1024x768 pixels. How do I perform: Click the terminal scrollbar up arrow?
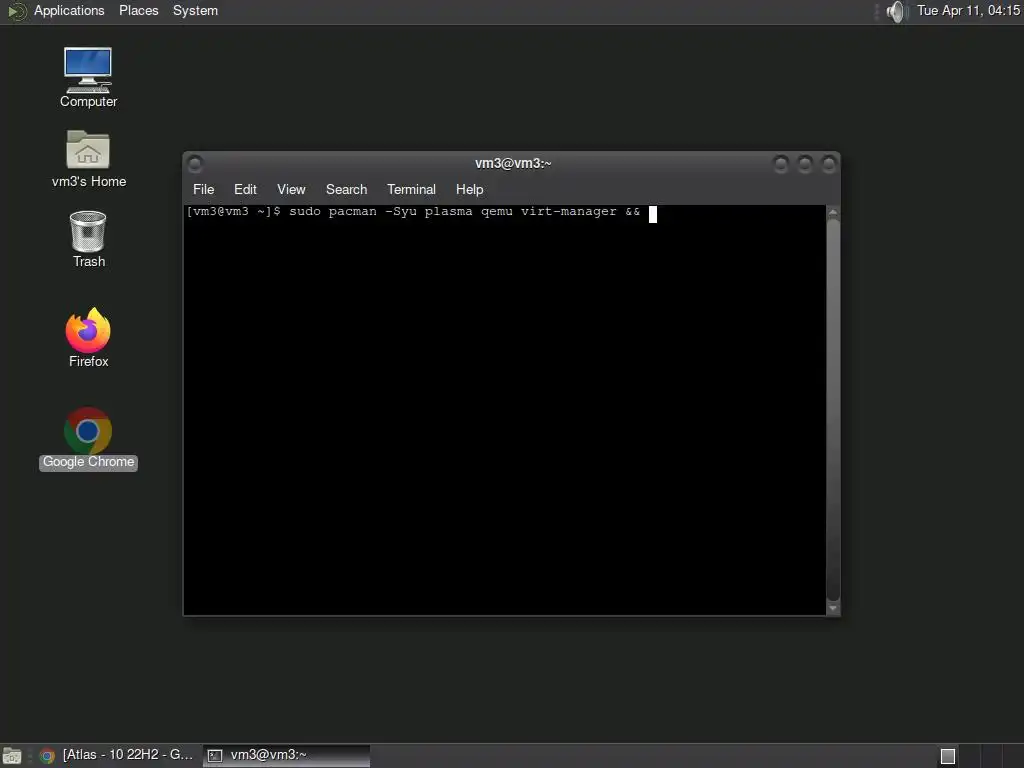click(833, 212)
